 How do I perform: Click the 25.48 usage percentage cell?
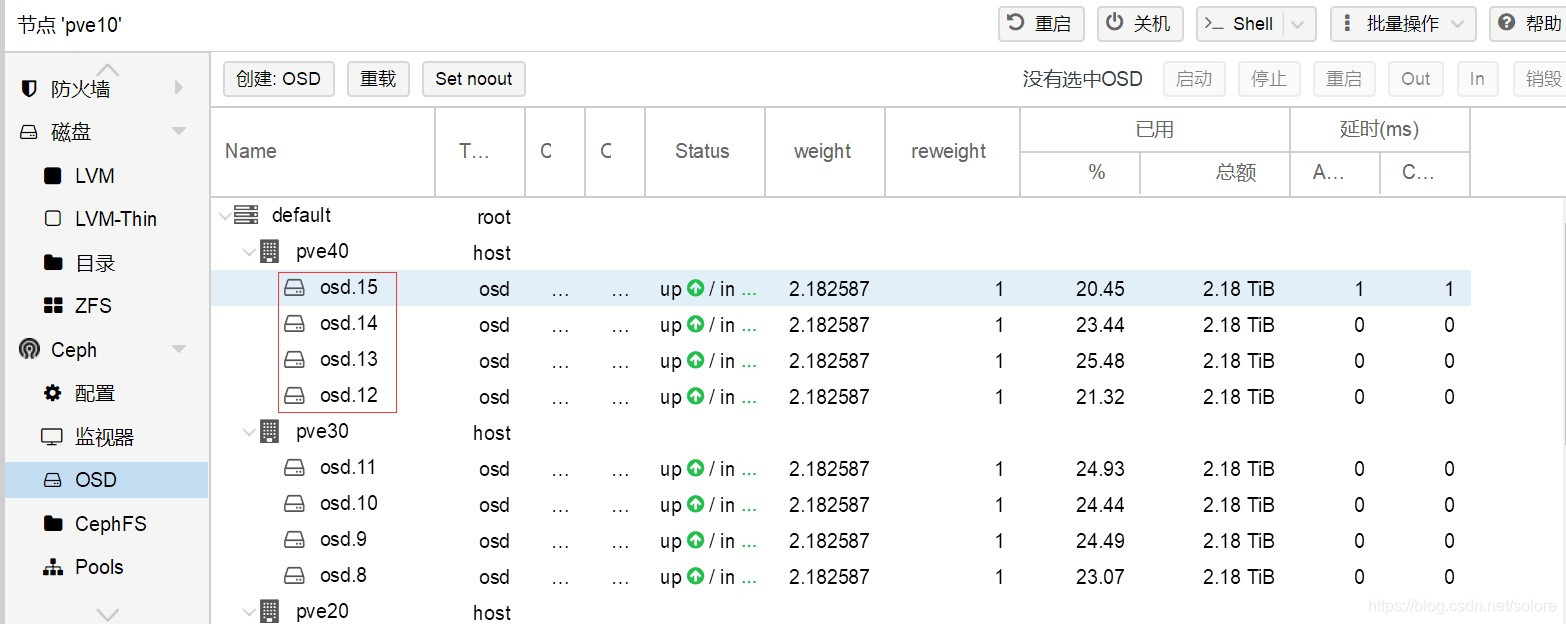click(x=1100, y=361)
